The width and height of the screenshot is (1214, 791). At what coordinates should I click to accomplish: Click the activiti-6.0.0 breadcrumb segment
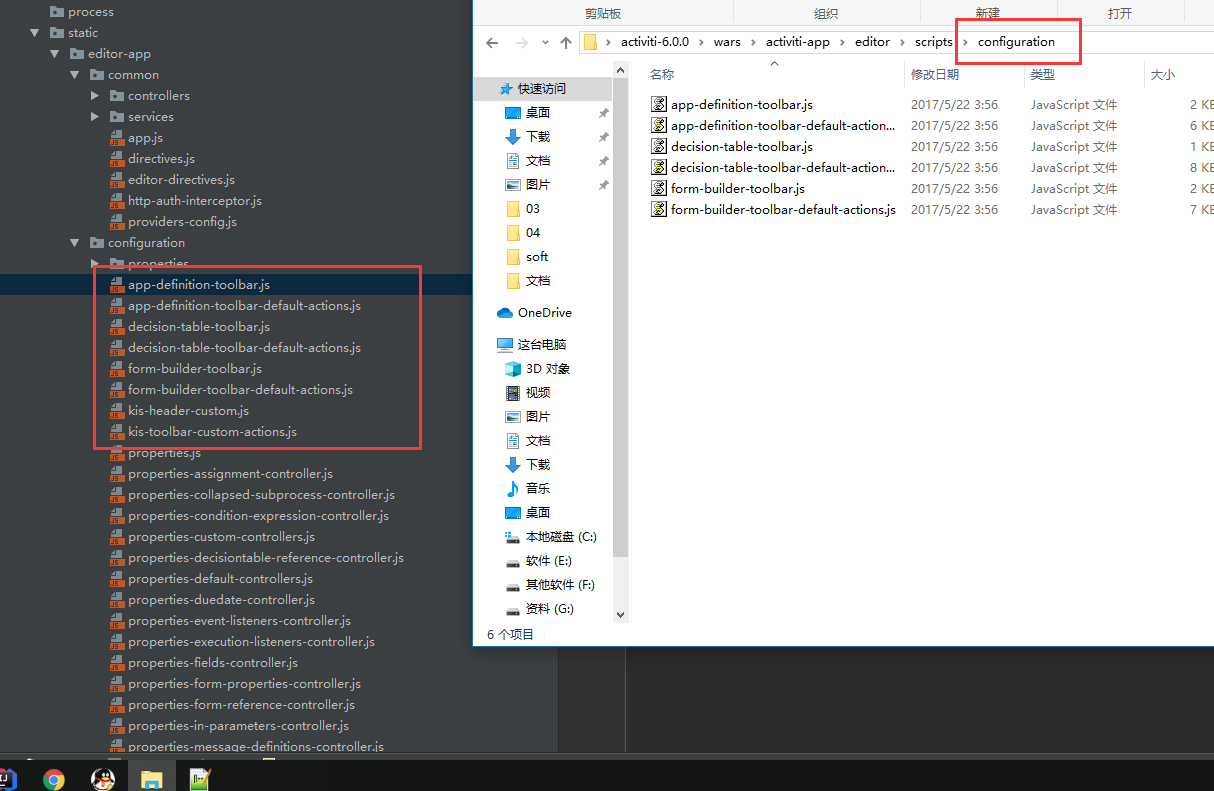pos(655,42)
